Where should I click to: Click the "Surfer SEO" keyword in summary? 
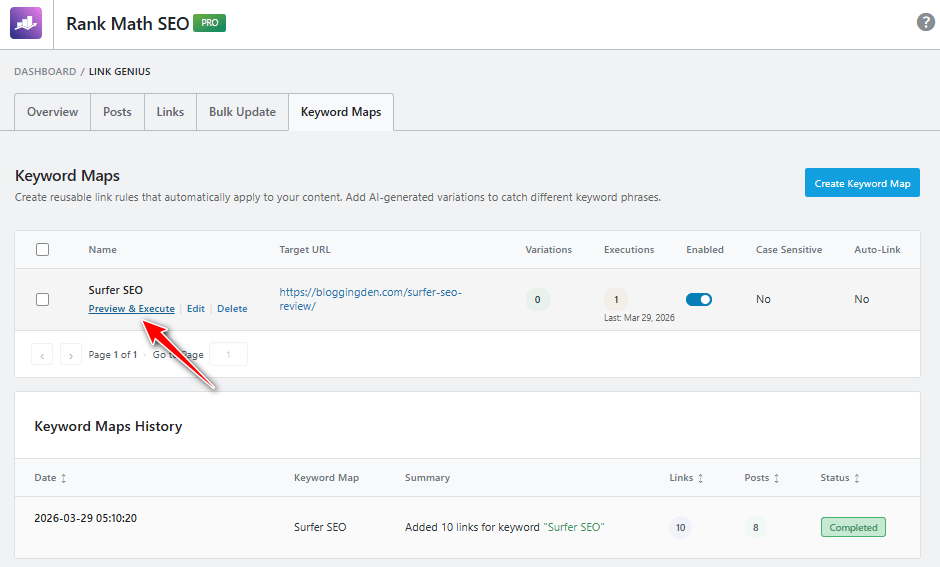[x=574, y=527]
